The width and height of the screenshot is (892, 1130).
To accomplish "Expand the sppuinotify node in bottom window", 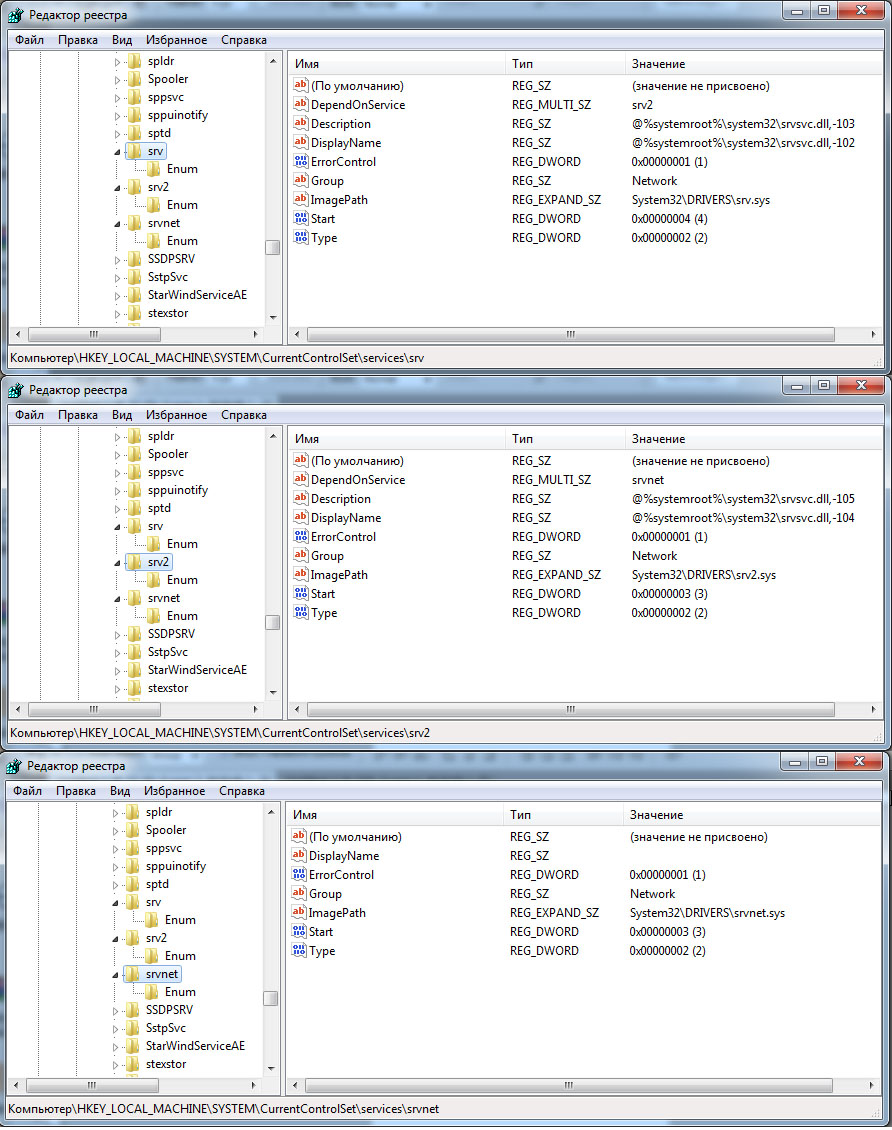I will coord(115,867).
